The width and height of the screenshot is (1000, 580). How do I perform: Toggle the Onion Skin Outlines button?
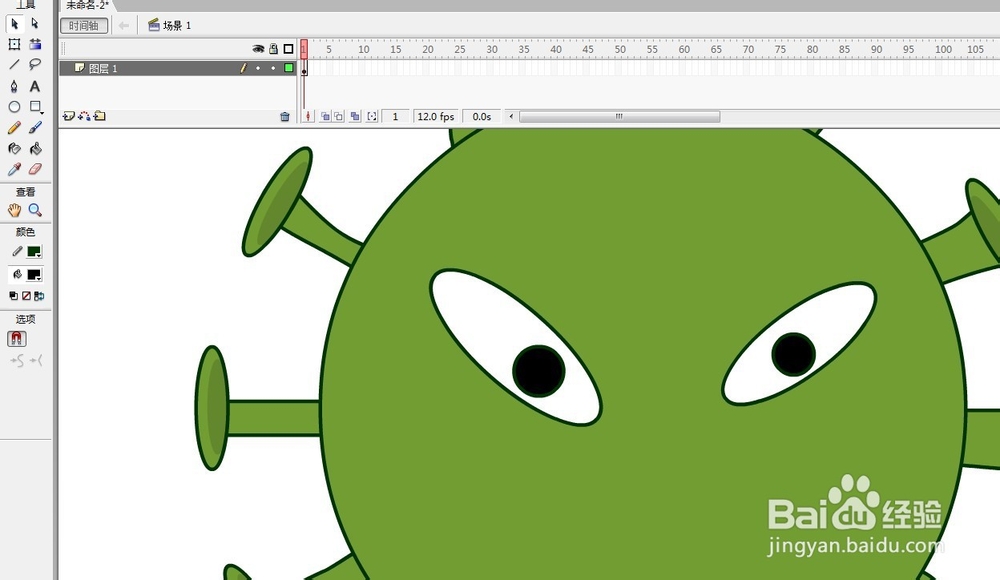tap(339, 117)
